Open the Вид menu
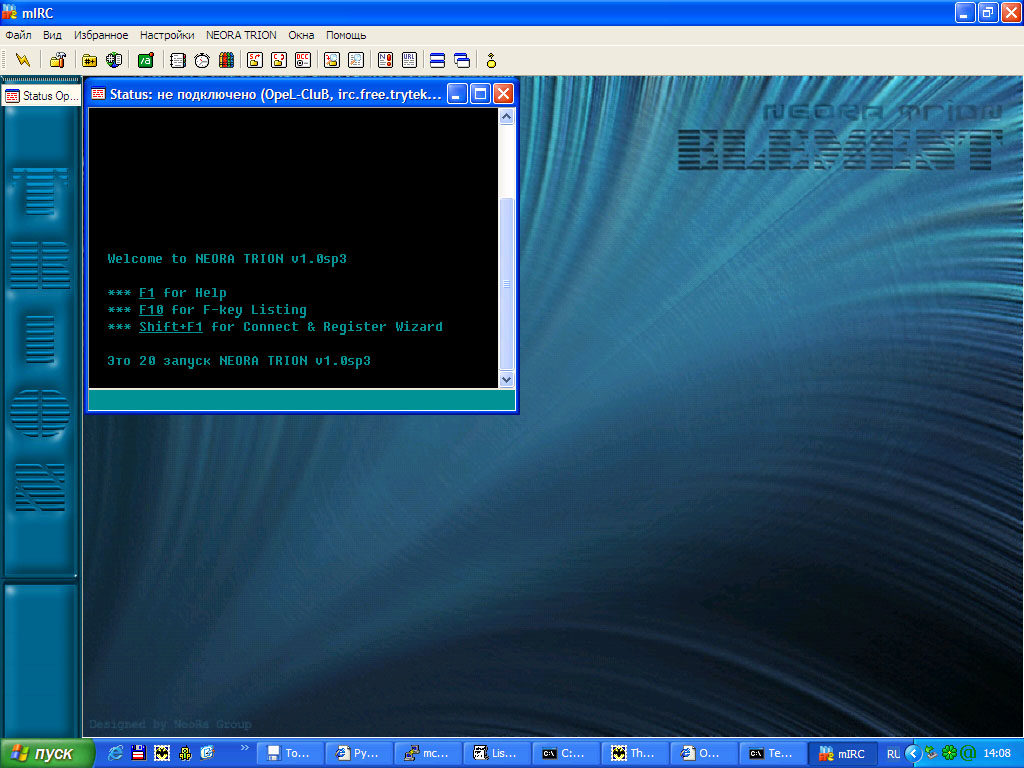The image size is (1024, 768). tap(52, 35)
